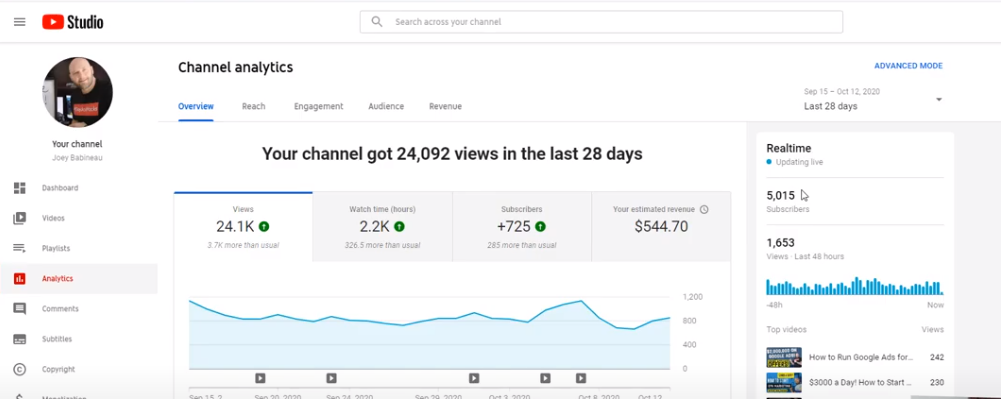The height and width of the screenshot is (399, 1001).
Task: Open Playlists sidebar icon
Action: coord(20,248)
